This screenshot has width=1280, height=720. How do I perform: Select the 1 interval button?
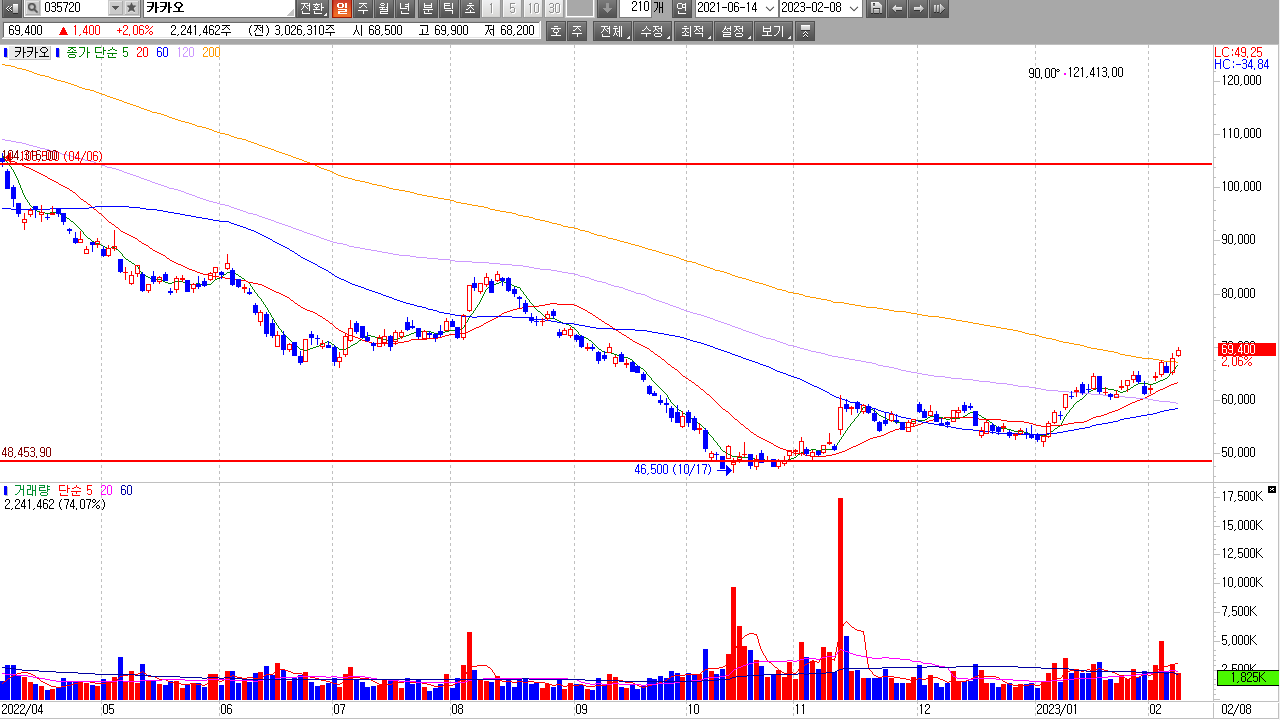click(x=491, y=8)
